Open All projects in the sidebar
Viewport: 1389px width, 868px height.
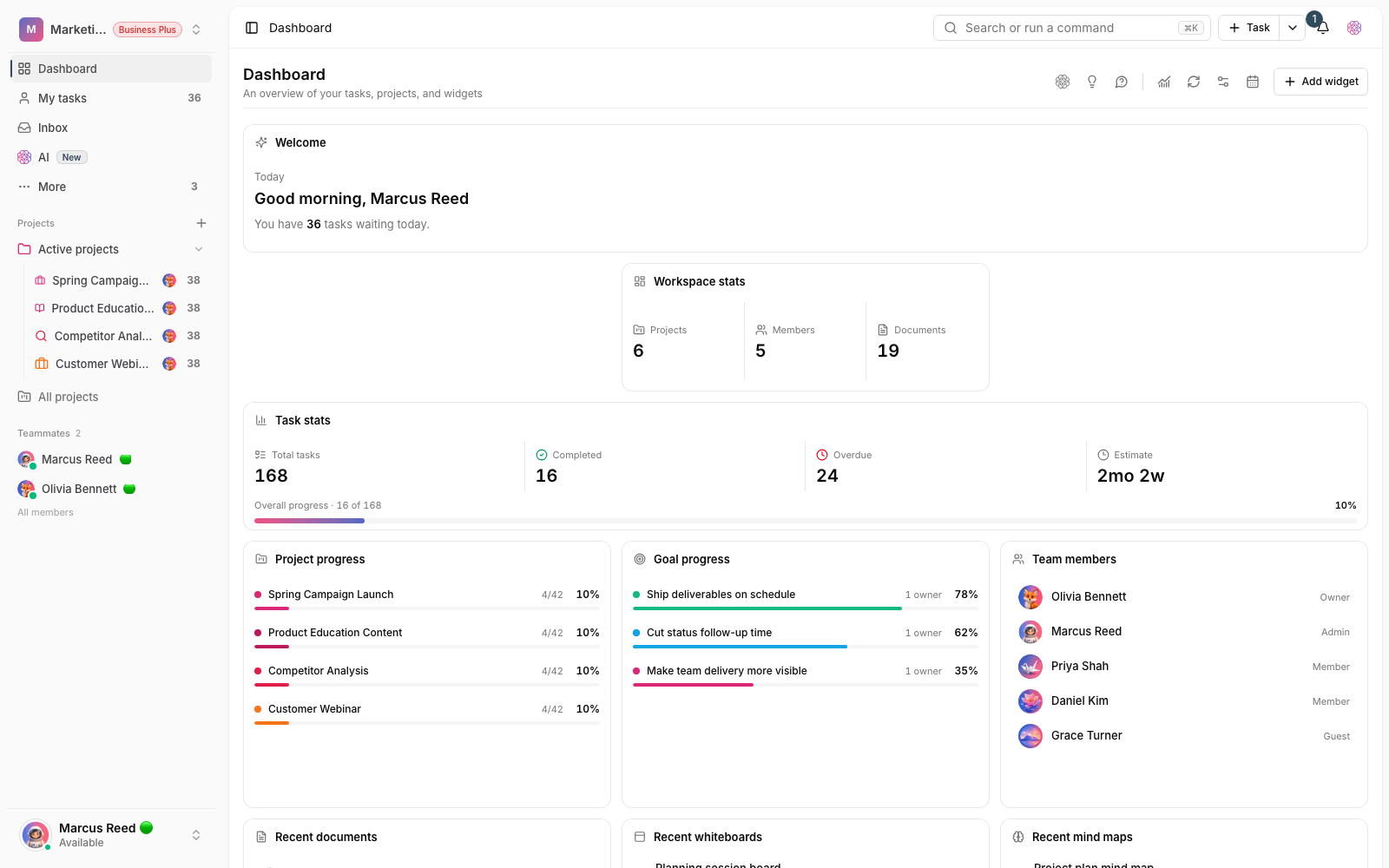[x=111, y=397]
